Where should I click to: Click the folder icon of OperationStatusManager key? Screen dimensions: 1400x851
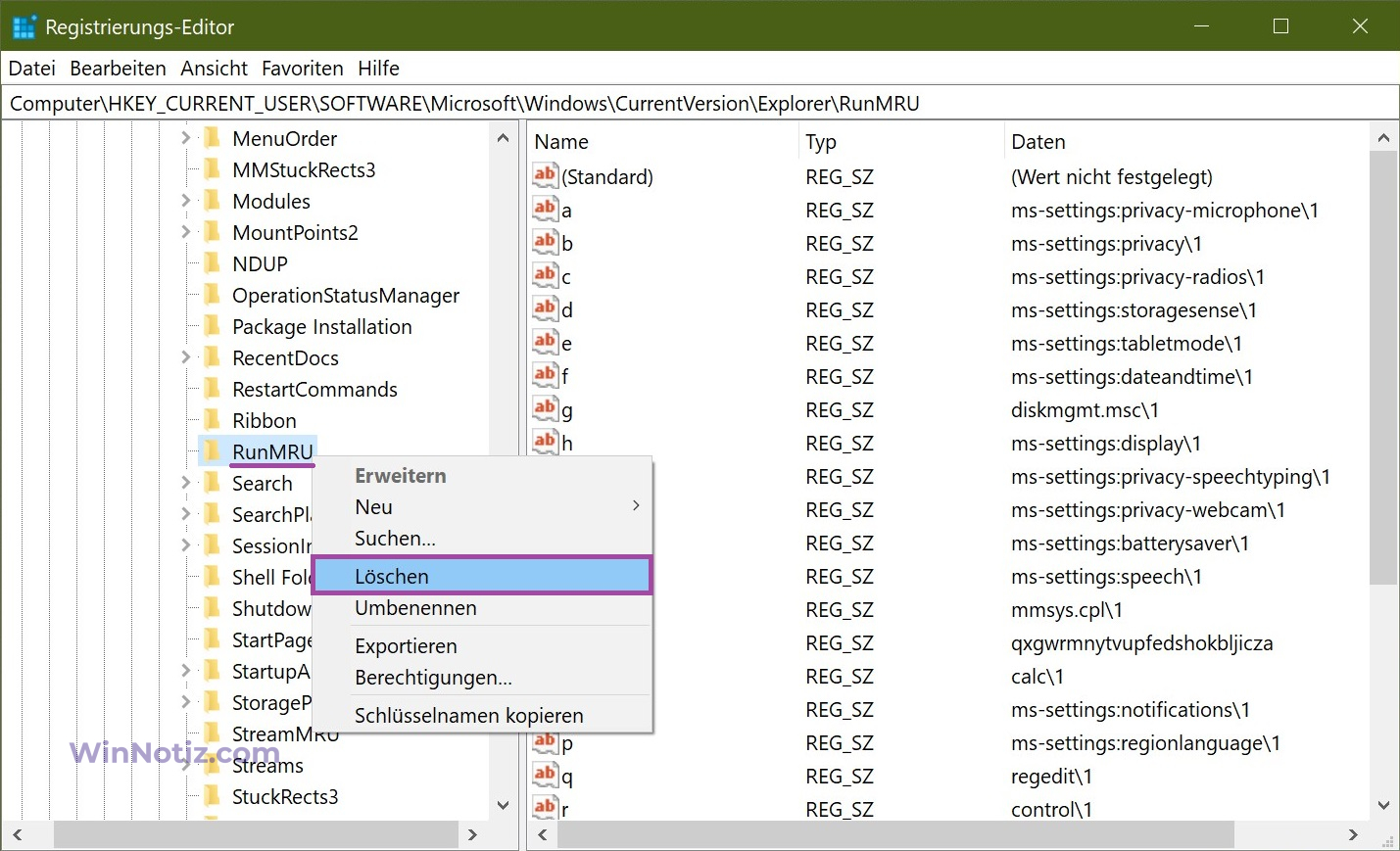[x=212, y=295]
